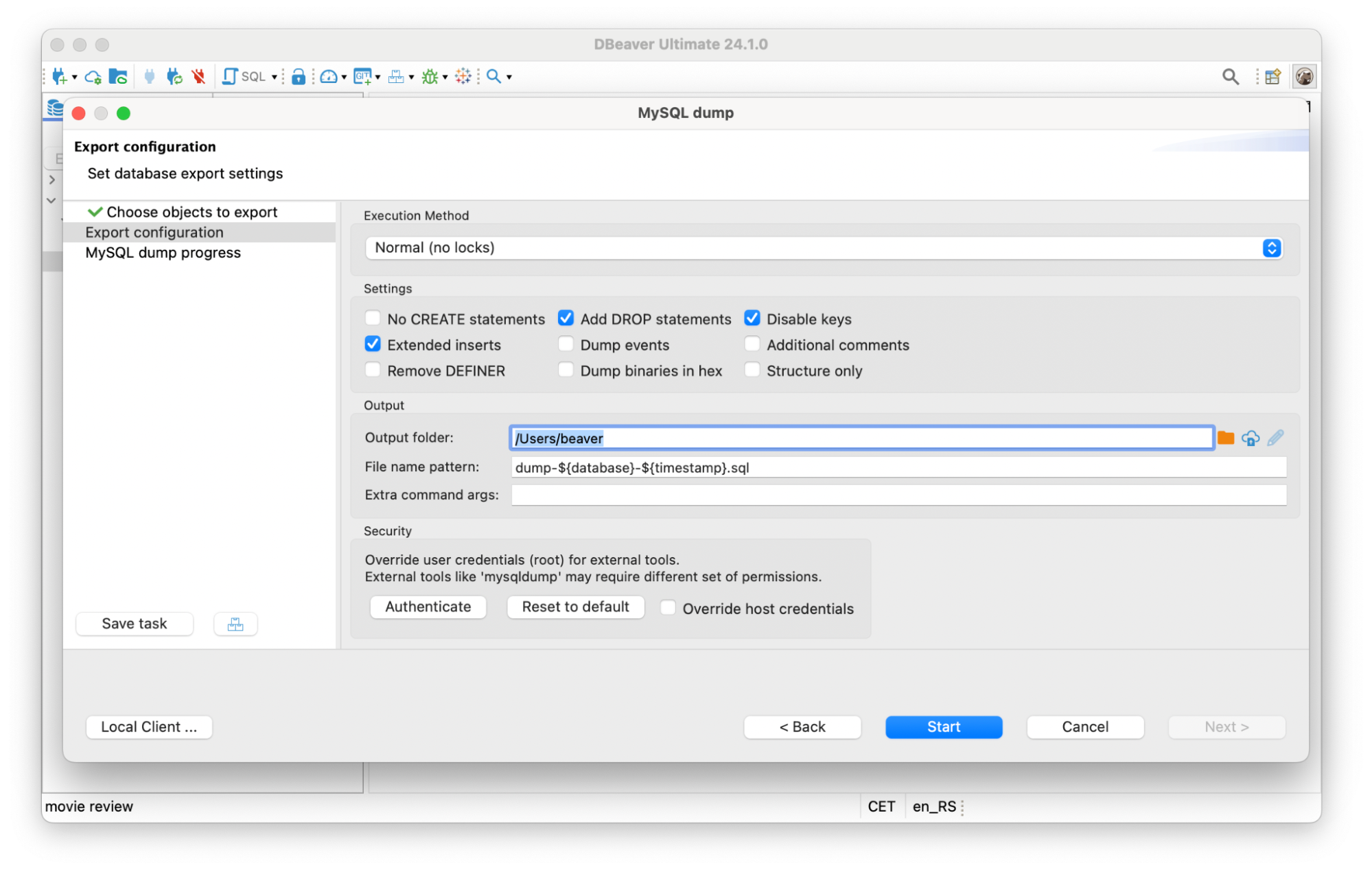This screenshot has height=870, width=1372.
Task: Click the DBeaver profile avatar
Action: click(x=1305, y=76)
